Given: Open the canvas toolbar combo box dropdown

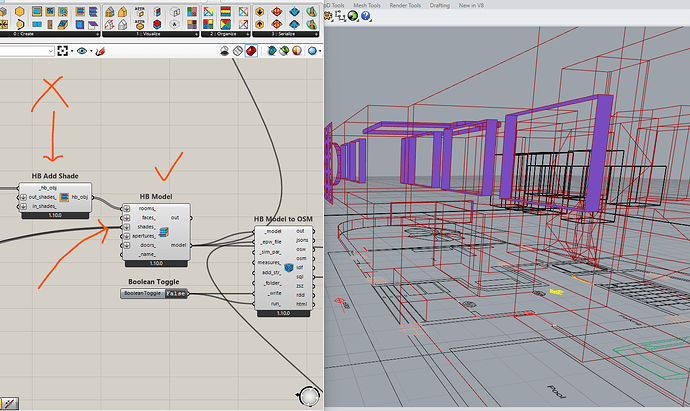Looking at the screenshot, I should [50, 51].
